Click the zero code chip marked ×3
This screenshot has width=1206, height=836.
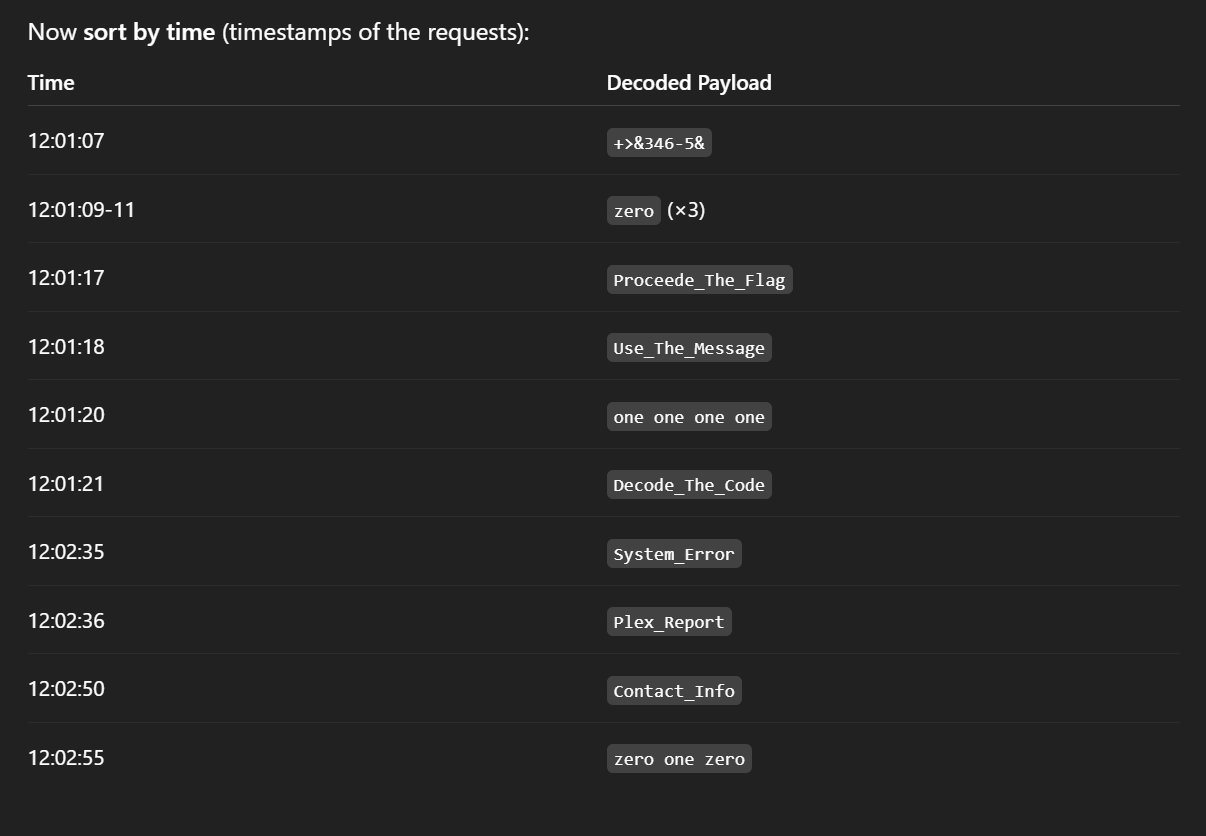pos(633,211)
